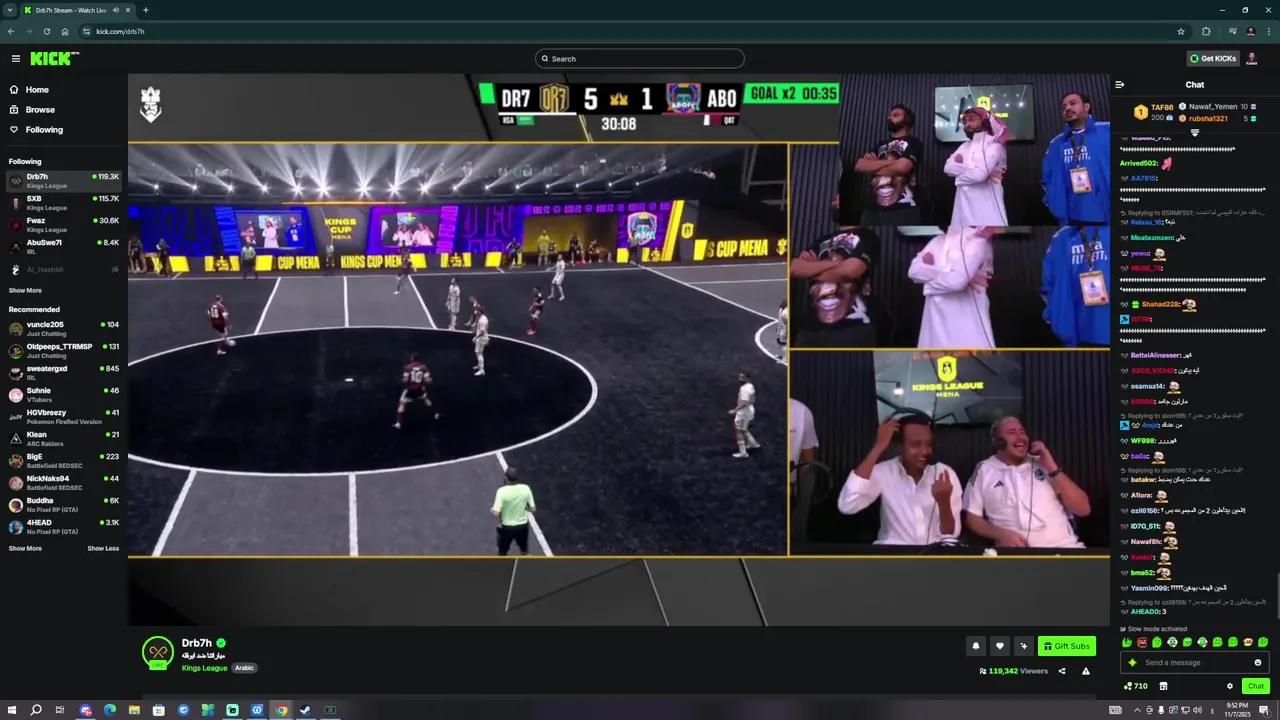Open SXB channel in Following list
The height and width of the screenshot is (720, 1280).
[64, 203]
